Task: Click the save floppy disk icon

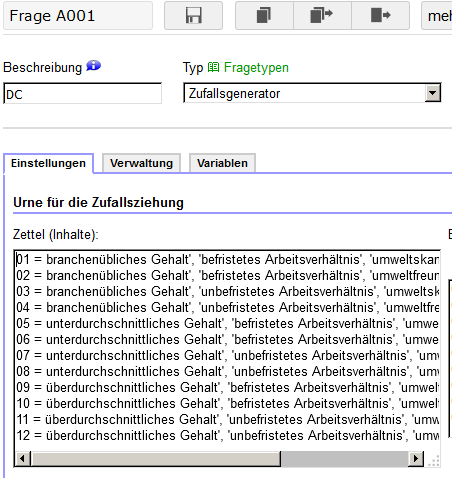Action: tap(193, 15)
